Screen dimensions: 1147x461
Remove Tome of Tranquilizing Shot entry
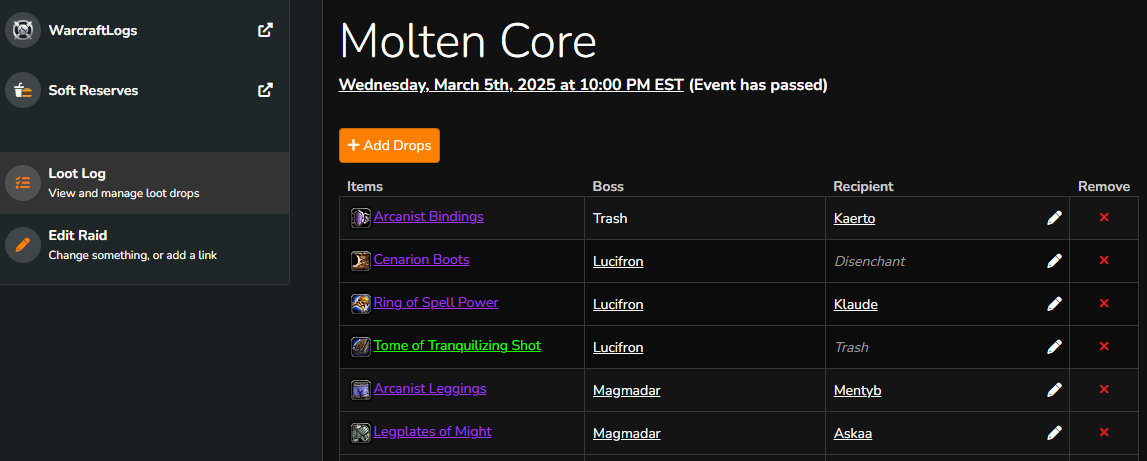[1104, 346]
